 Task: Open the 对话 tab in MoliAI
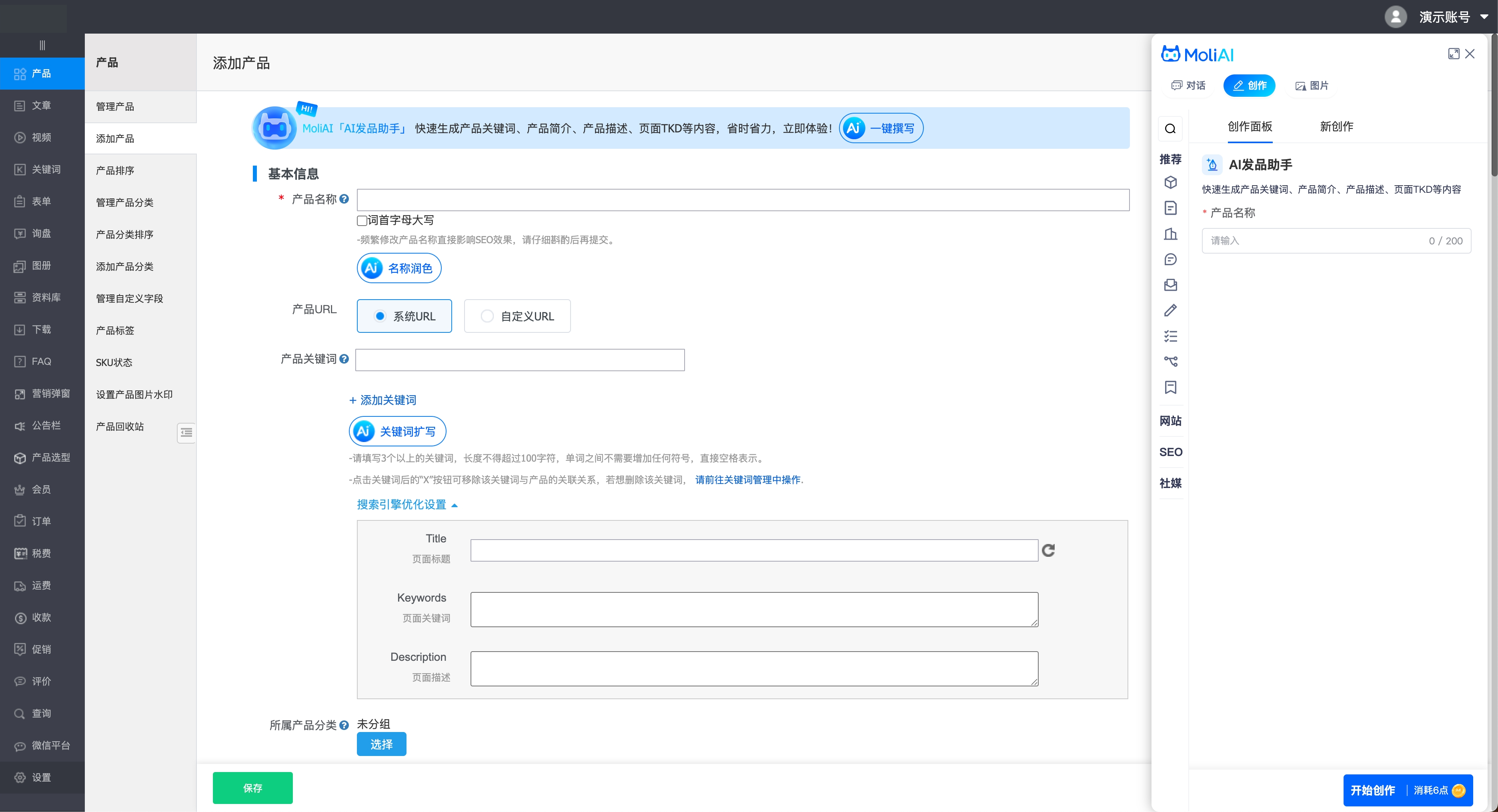[1188, 86]
